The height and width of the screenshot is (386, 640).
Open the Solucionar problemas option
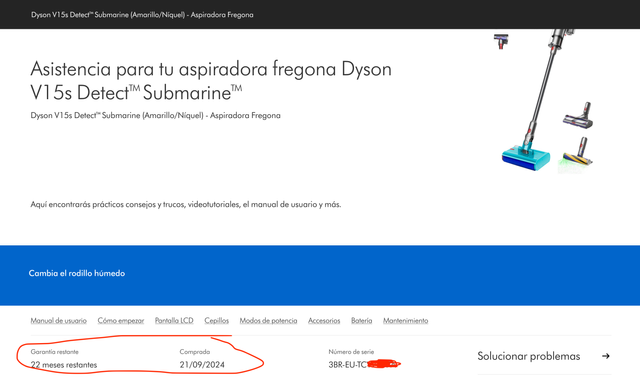tap(544, 356)
